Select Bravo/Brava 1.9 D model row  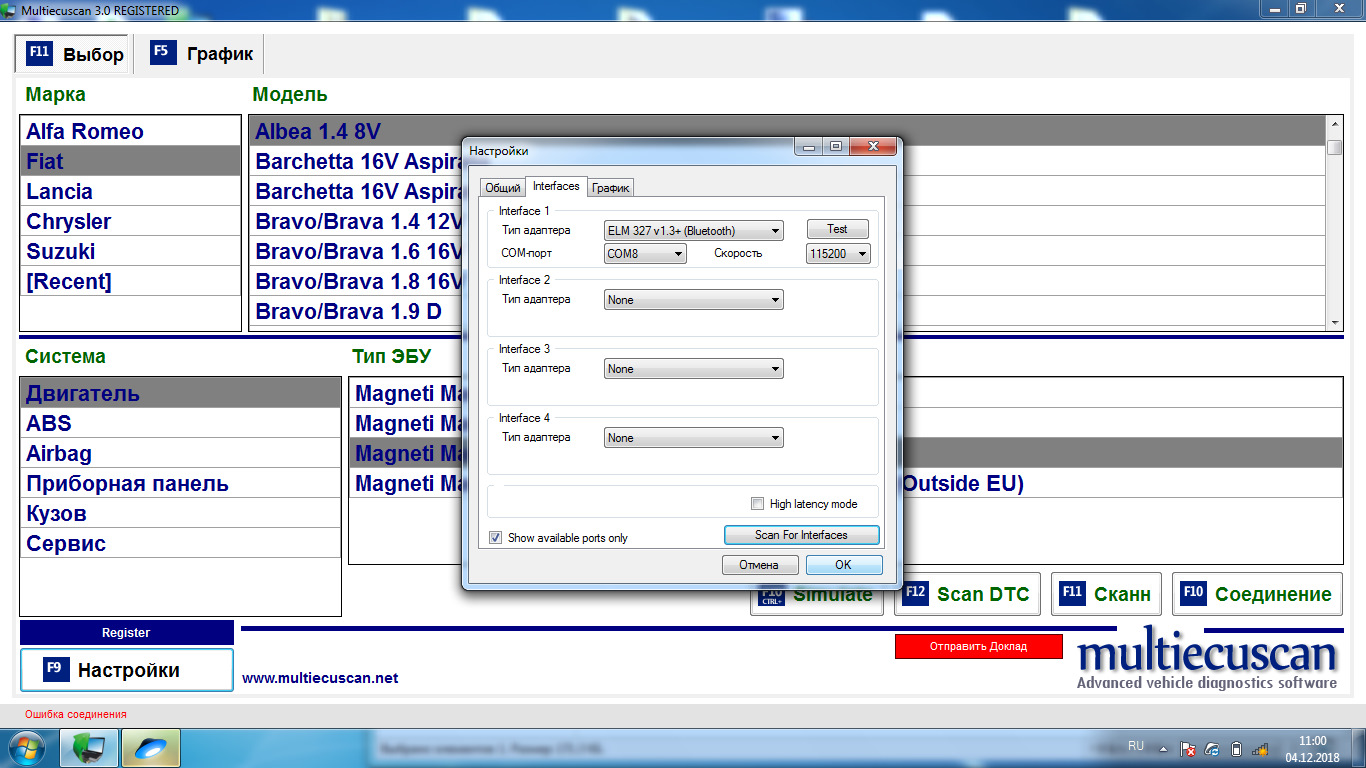(x=355, y=311)
